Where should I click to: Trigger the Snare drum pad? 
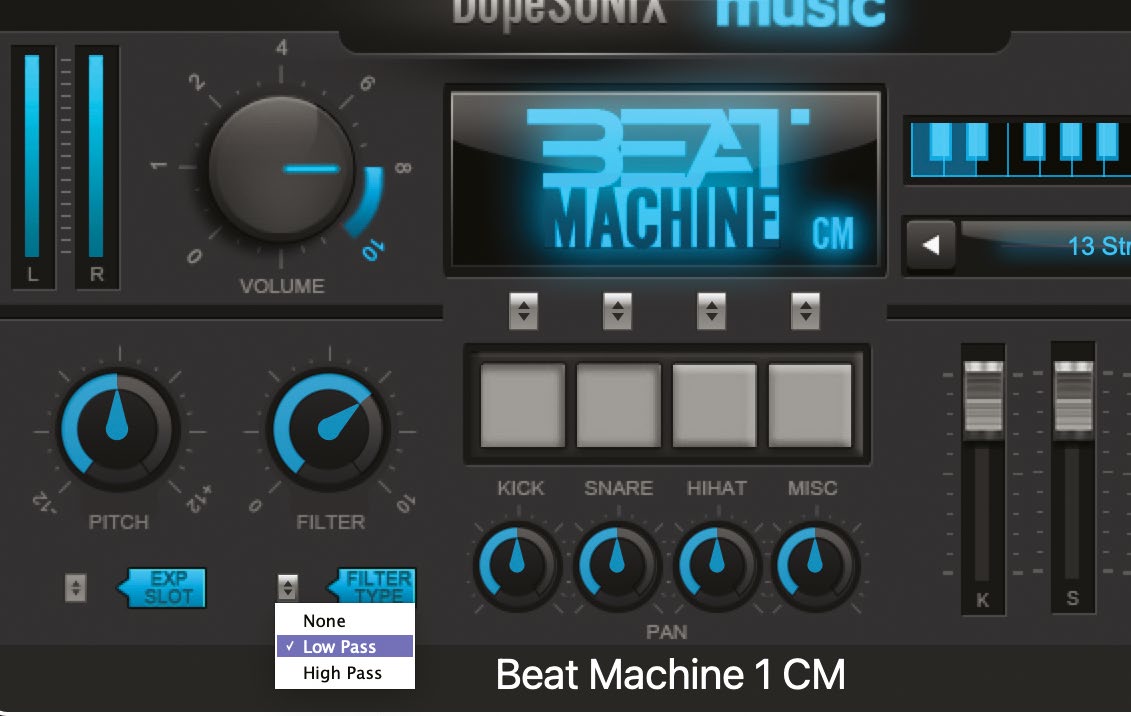(618, 405)
